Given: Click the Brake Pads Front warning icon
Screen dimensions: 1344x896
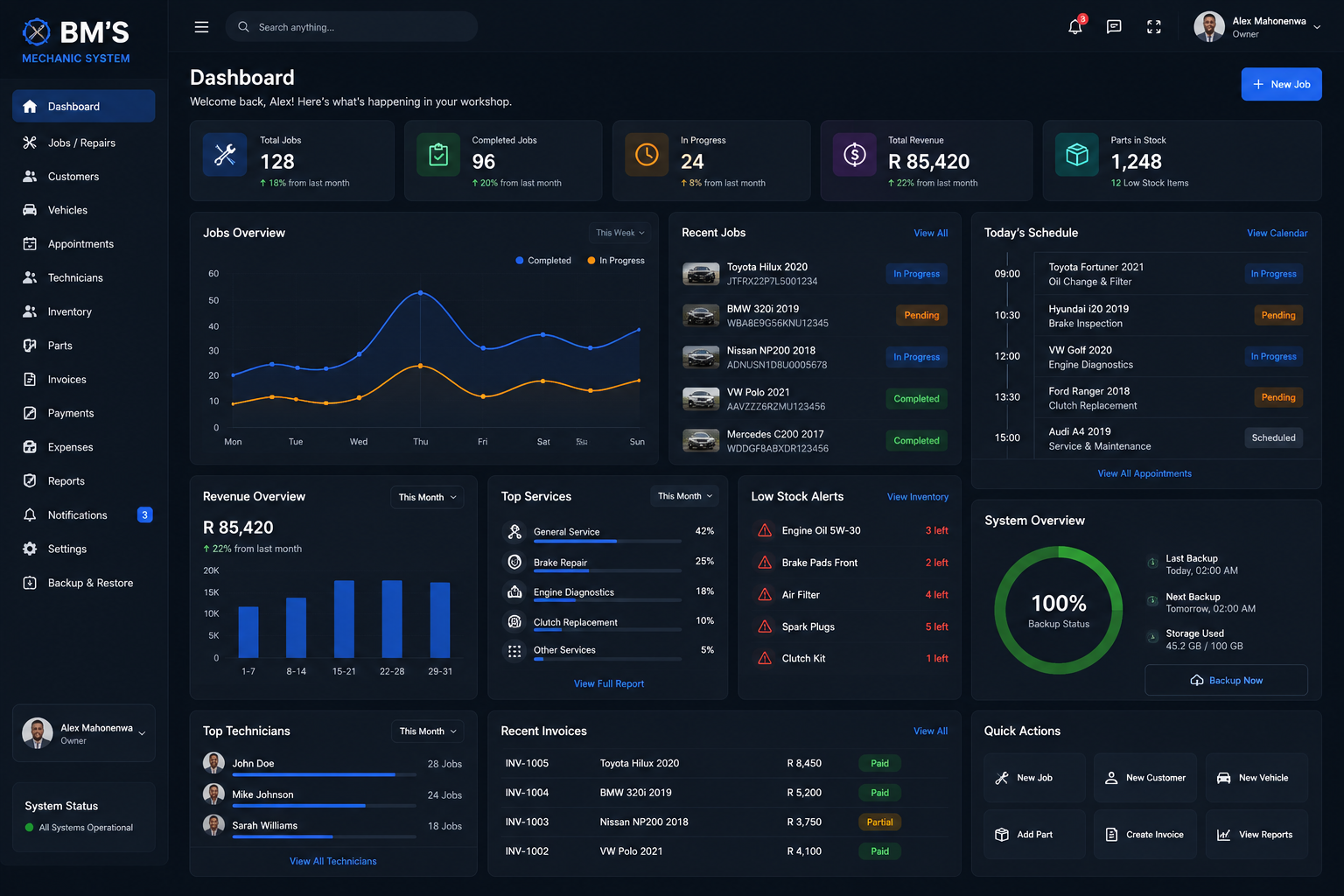Looking at the screenshot, I should (765, 563).
